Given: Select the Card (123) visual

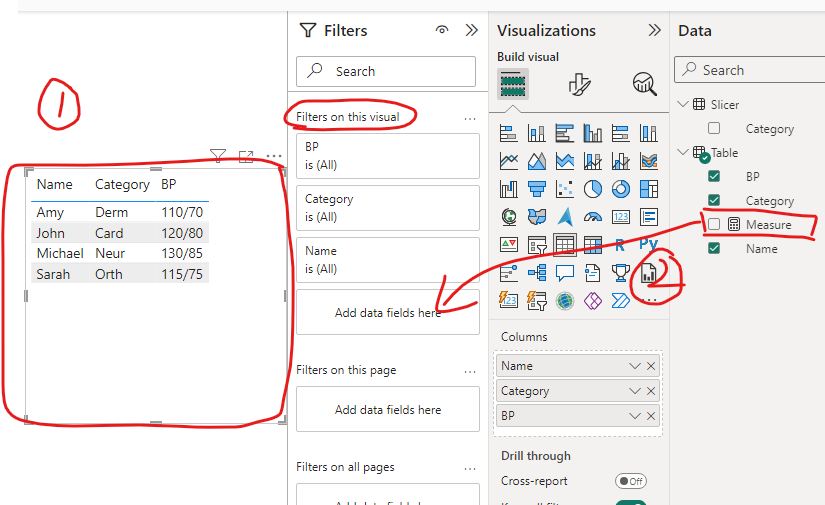Looking at the screenshot, I should pyautogui.click(x=621, y=217).
